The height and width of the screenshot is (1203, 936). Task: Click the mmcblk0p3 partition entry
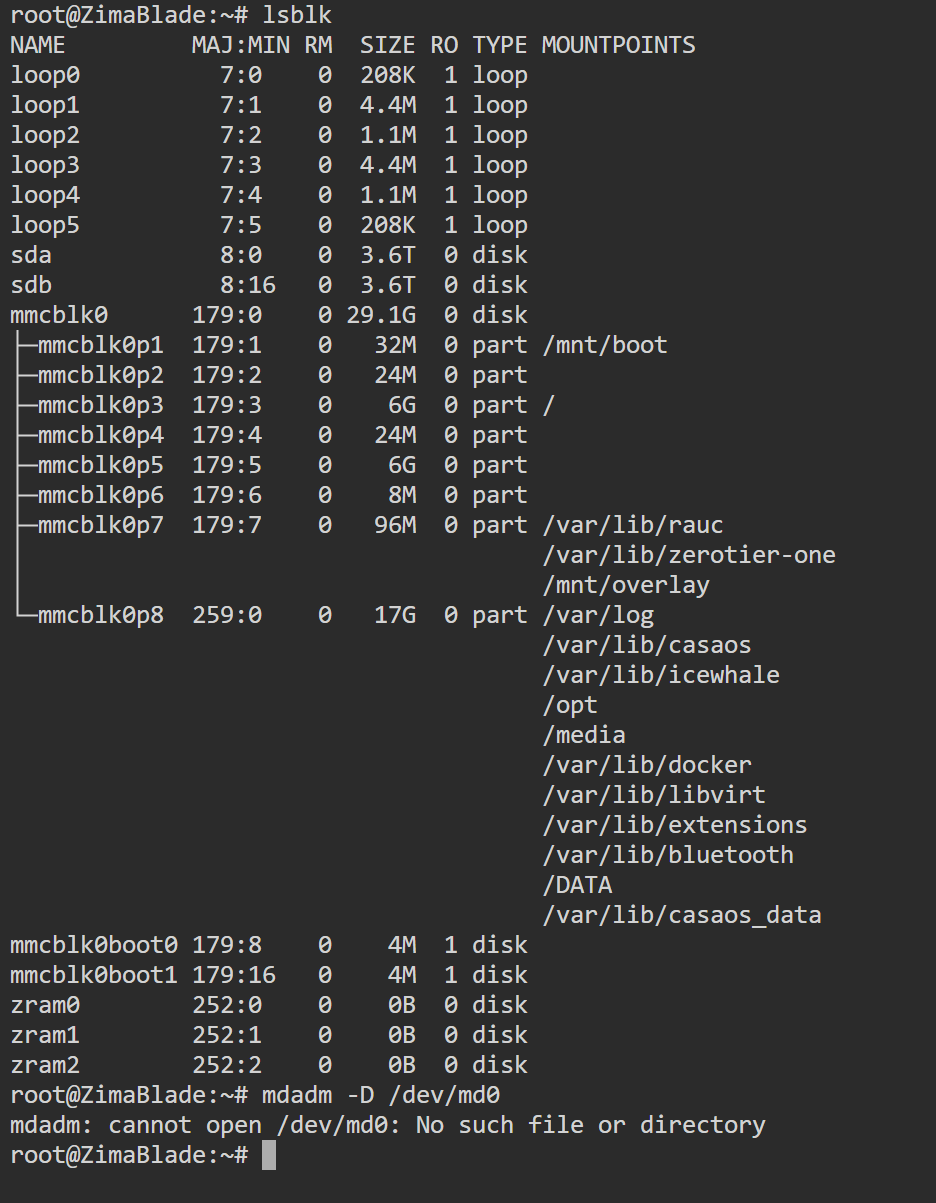coord(100,405)
